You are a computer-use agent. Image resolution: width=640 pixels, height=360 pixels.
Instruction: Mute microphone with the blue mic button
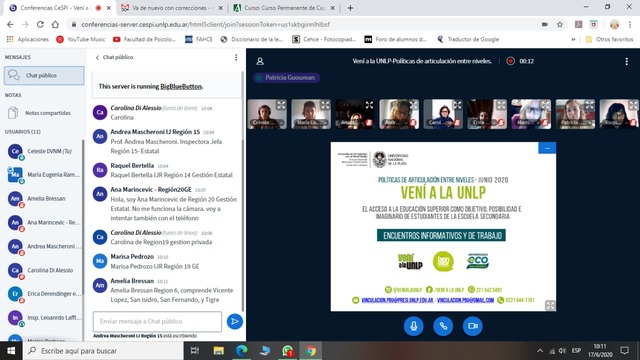point(413,326)
